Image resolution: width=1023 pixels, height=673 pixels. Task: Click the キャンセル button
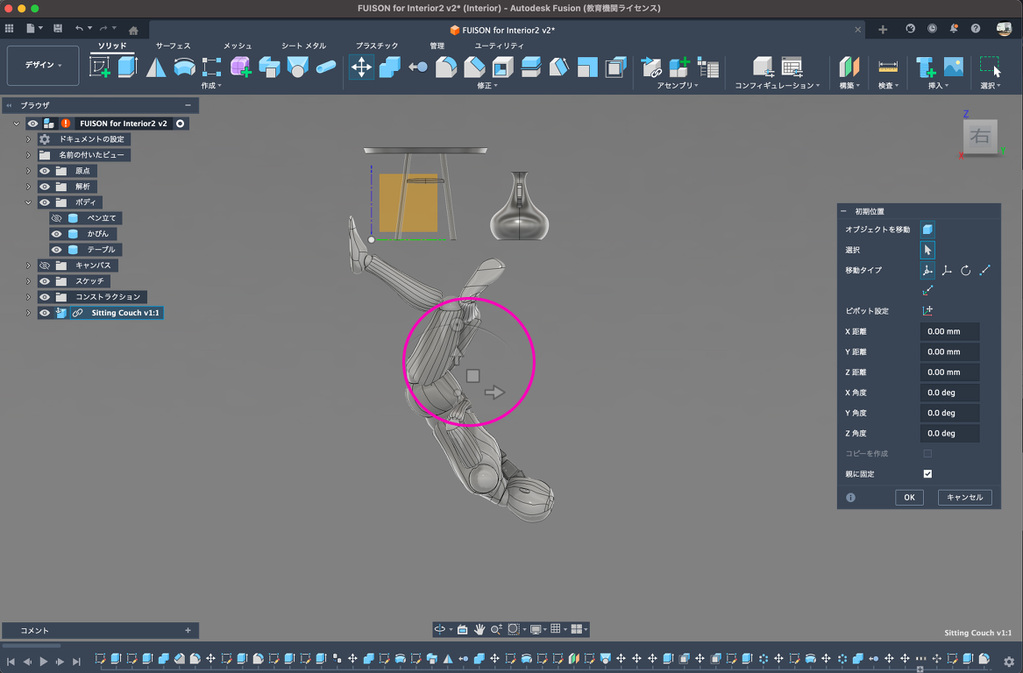coord(964,497)
